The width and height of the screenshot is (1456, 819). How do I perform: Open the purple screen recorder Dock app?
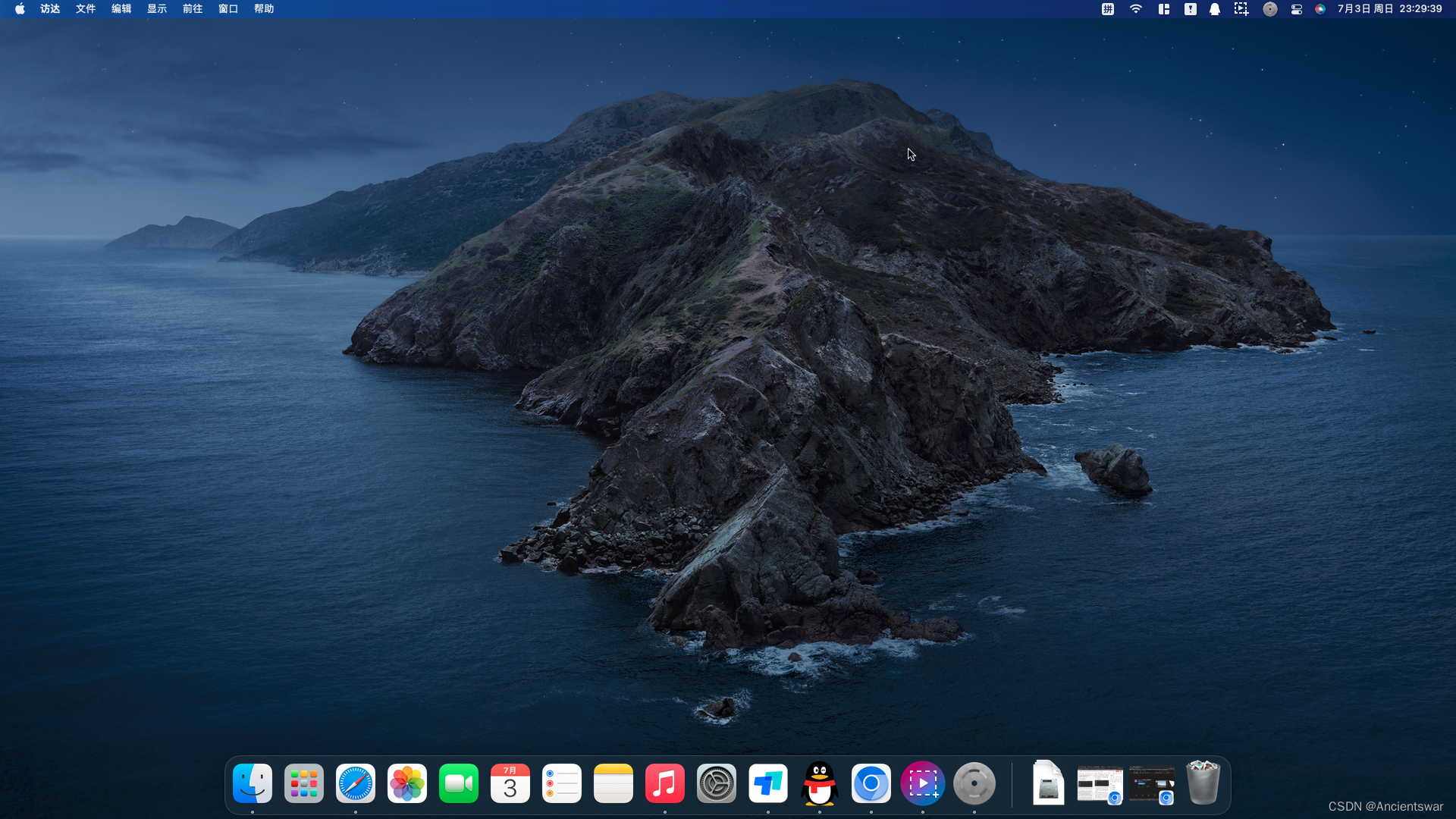click(x=923, y=783)
